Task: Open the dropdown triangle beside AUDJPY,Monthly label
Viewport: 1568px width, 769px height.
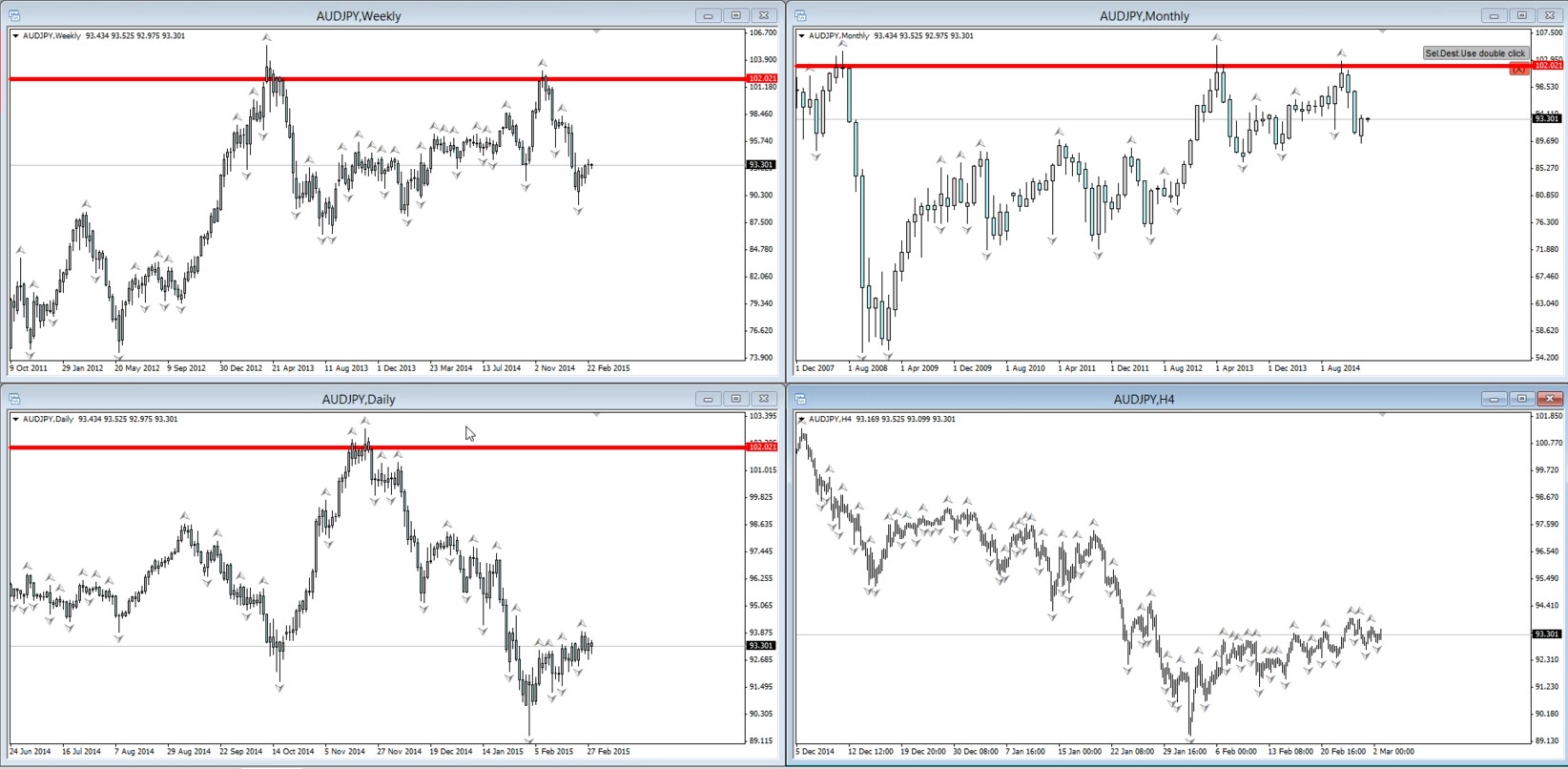Action: [801, 36]
